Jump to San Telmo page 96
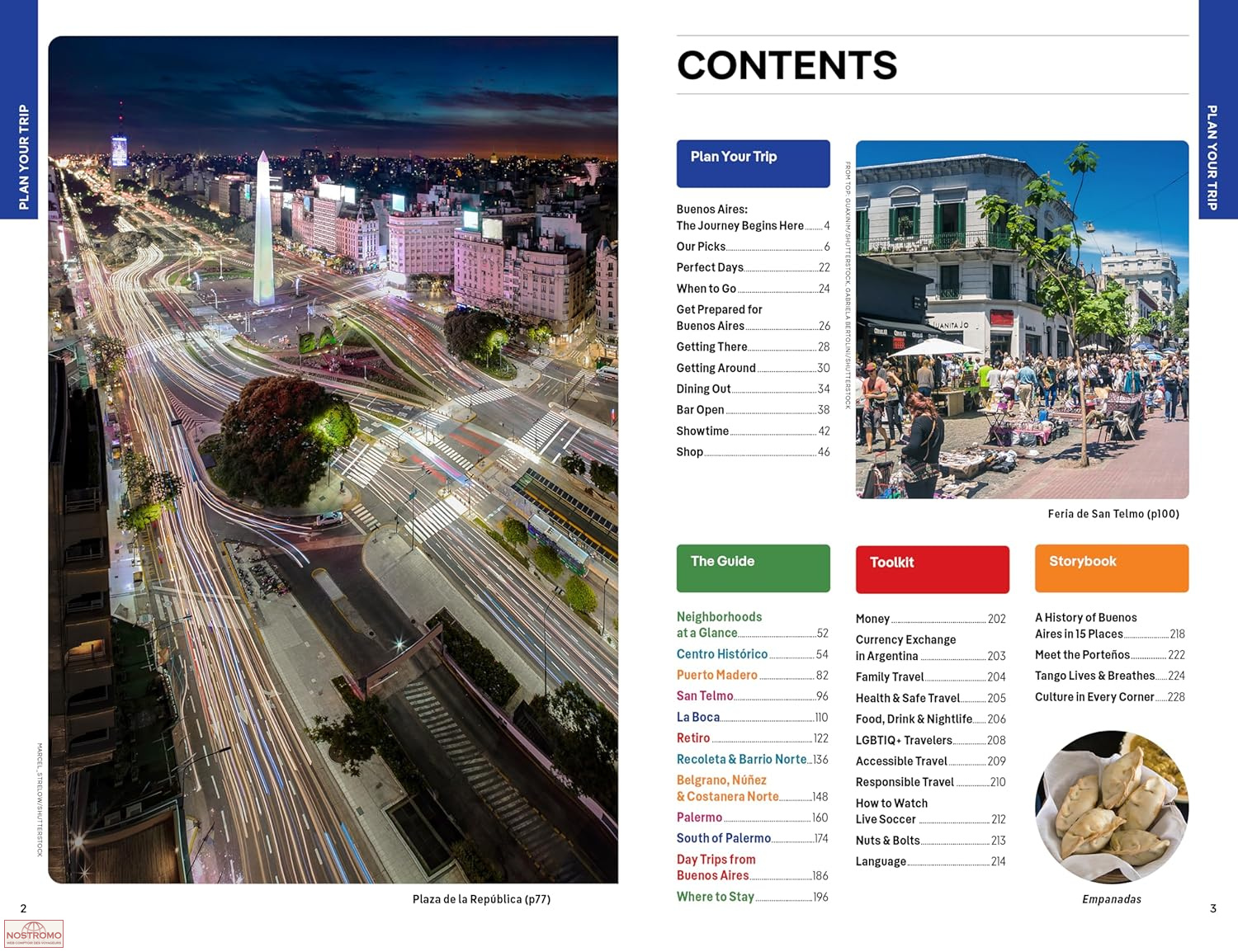The height and width of the screenshot is (952, 1238). point(705,696)
